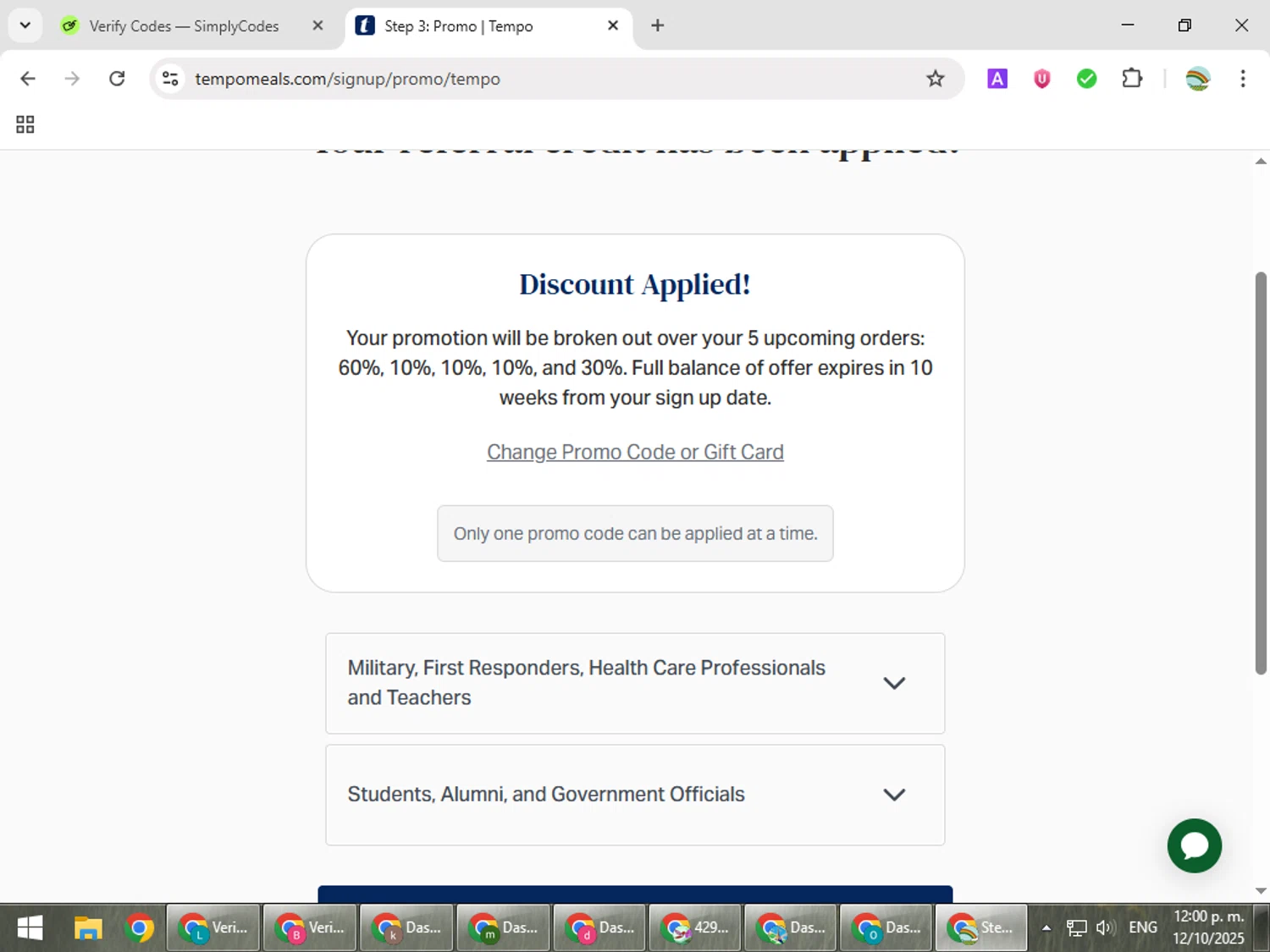
Task: Open the purple A extension
Action: click(x=997, y=79)
